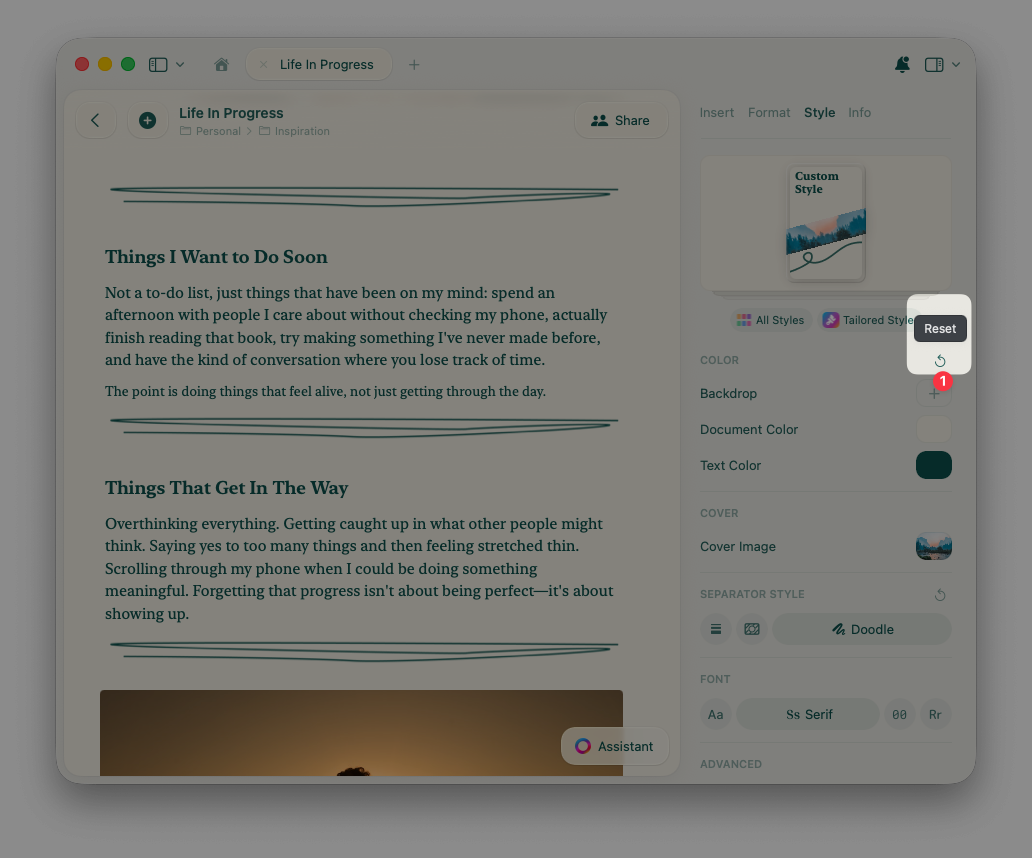The height and width of the screenshot is (858, 1032).
Task: Select the Custom Style preview card
Action: (827, 223)
